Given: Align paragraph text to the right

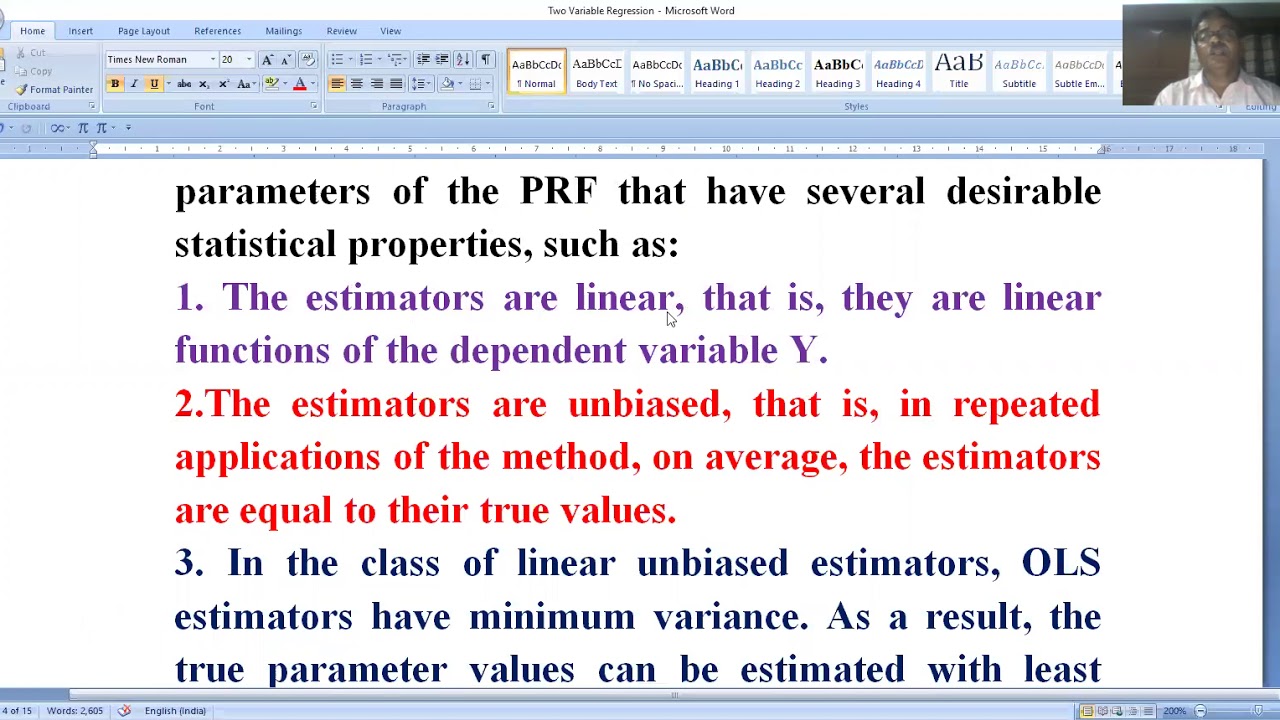Looking at the screenshot, I should pyautogui.click(x=376, y=84).
